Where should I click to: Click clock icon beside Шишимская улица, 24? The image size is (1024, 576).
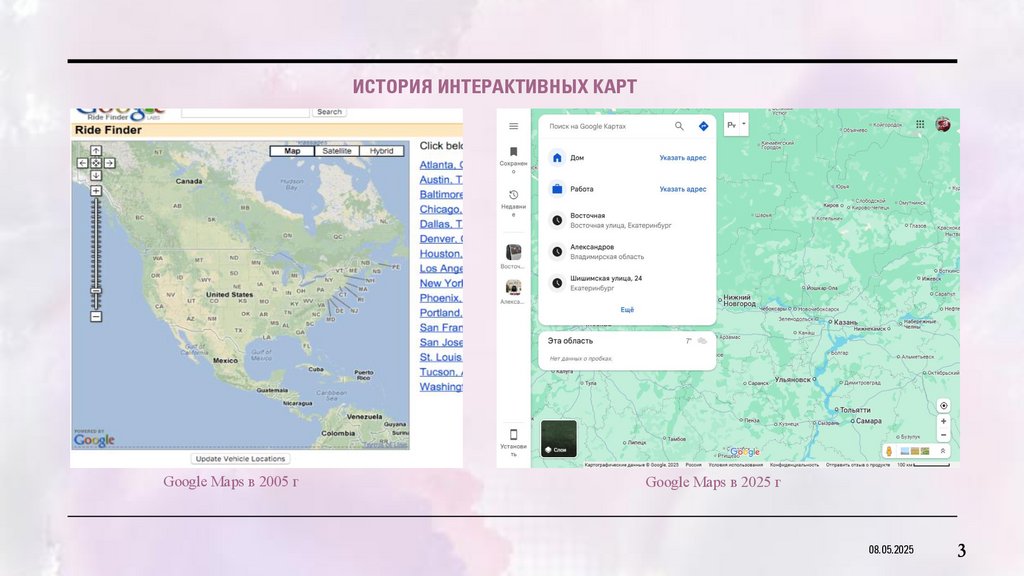coord(557,283)
